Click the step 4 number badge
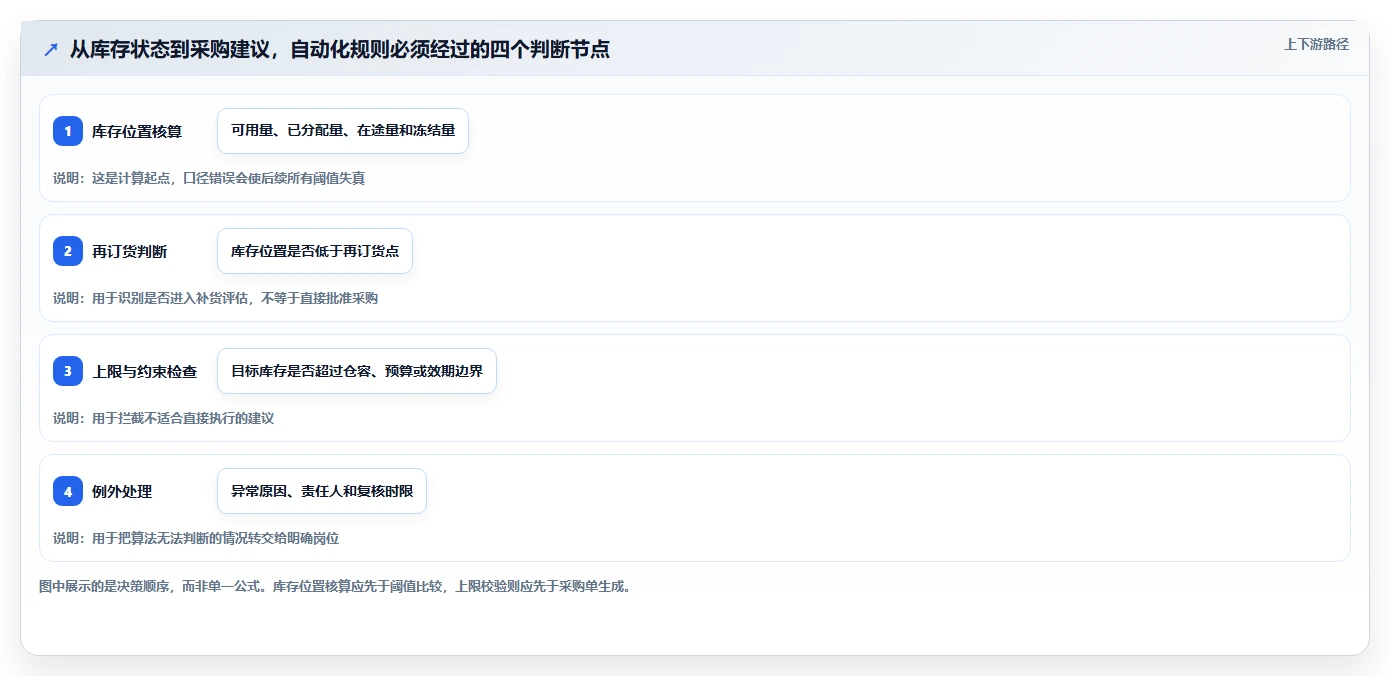Screen dimensions: 1390x676 point(68,491)
